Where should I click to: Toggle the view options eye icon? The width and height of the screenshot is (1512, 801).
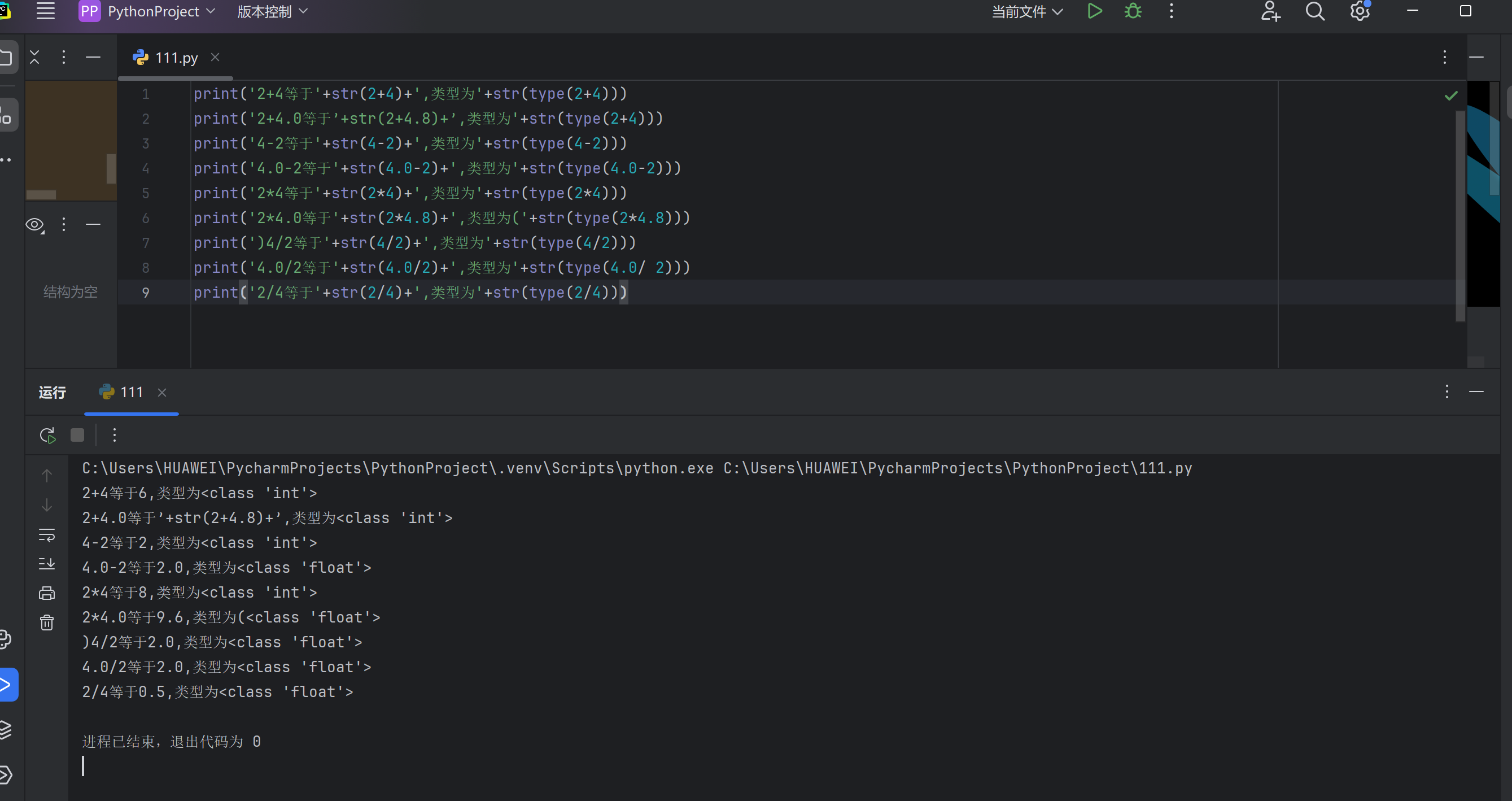pos(34,224)
